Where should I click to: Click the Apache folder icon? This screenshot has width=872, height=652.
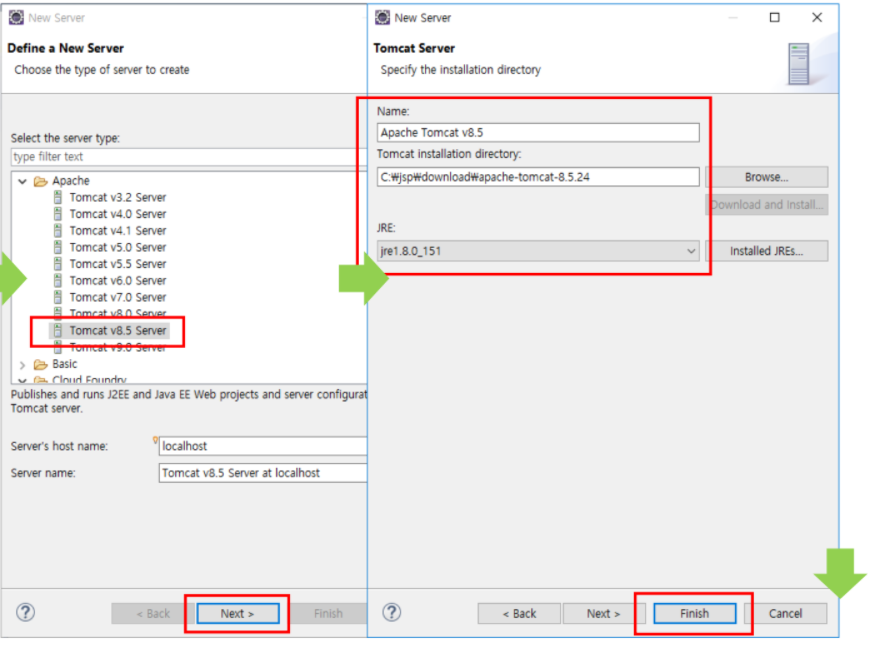[41, 181]
